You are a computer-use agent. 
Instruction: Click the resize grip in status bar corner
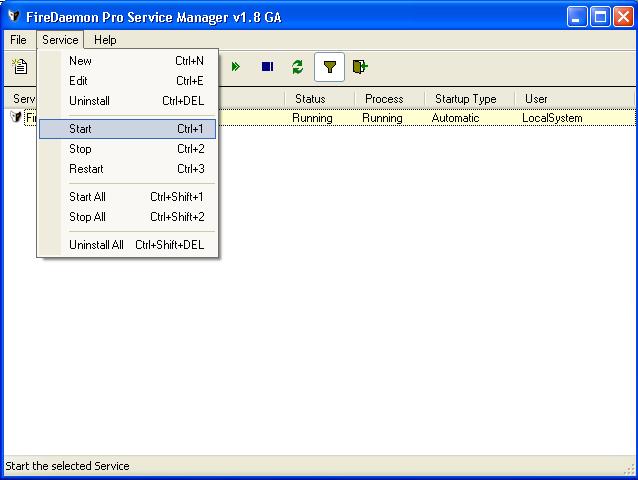click(629, 469)
